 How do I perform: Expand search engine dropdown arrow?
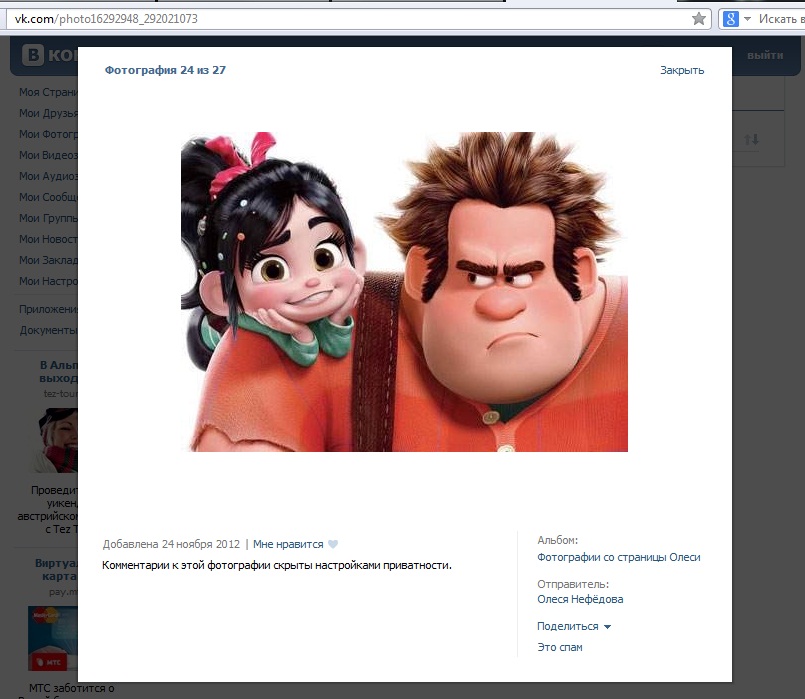click(747, 19)
